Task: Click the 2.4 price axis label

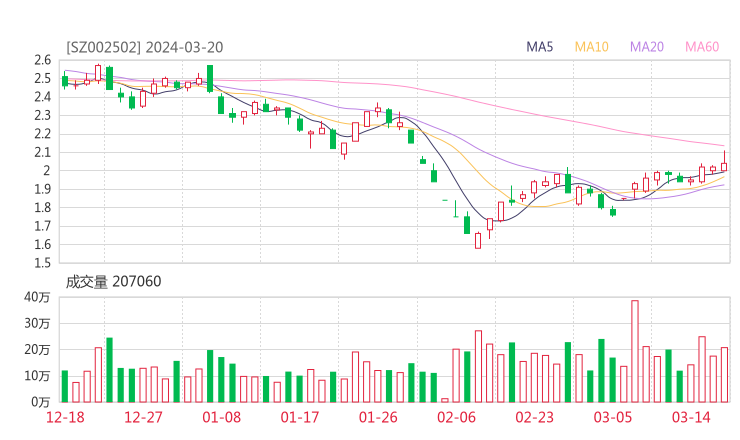Action: pyautogui.click(x=42, y=97)
